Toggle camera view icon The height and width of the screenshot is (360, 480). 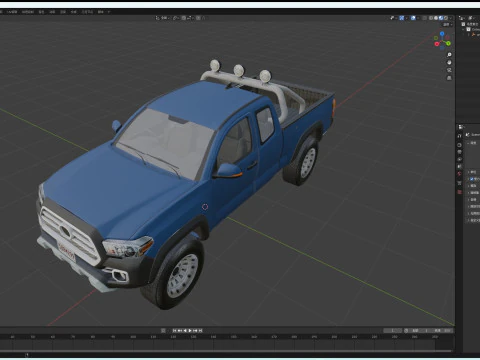pos(449,70)
